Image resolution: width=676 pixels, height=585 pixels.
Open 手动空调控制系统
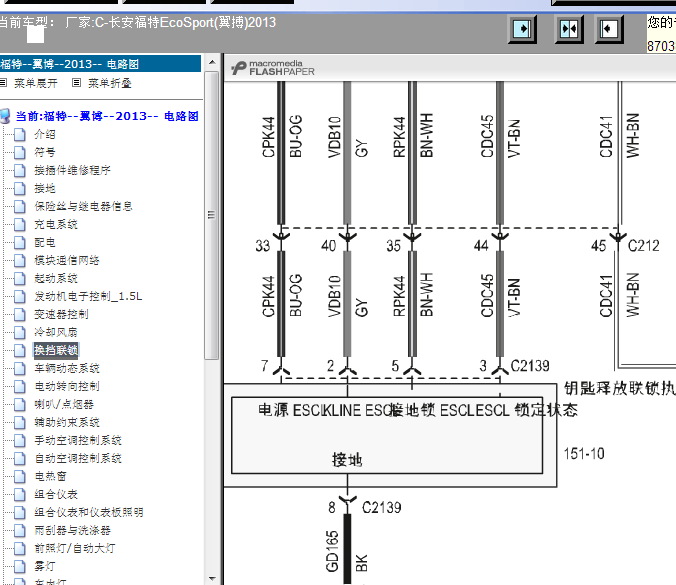[78, 441]
